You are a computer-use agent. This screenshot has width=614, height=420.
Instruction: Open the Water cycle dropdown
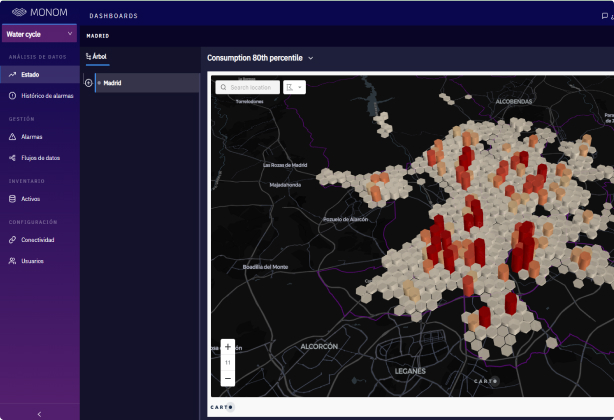[x=40, y=34]
